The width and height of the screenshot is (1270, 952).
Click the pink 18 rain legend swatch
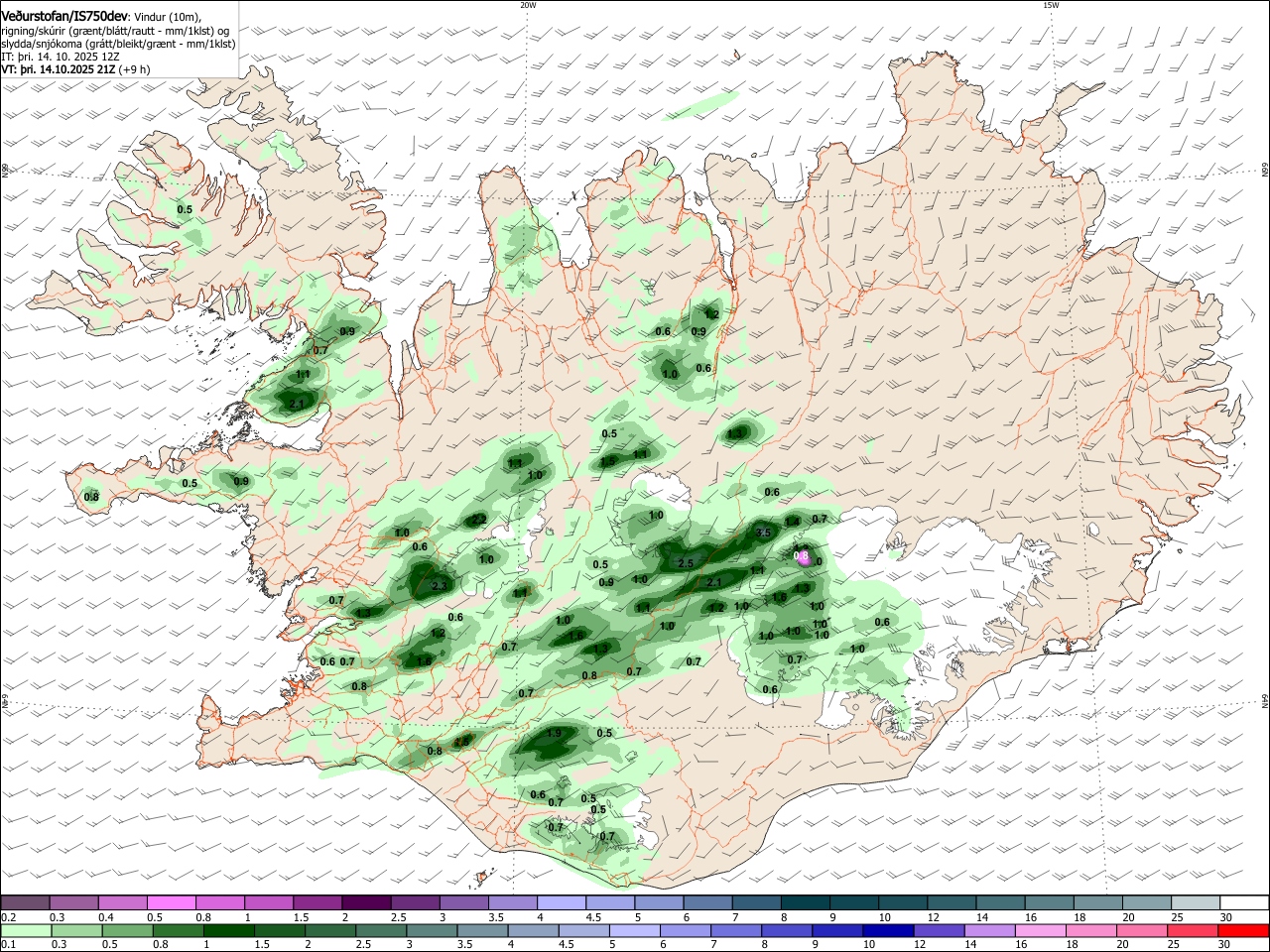tap(1091, 931)
